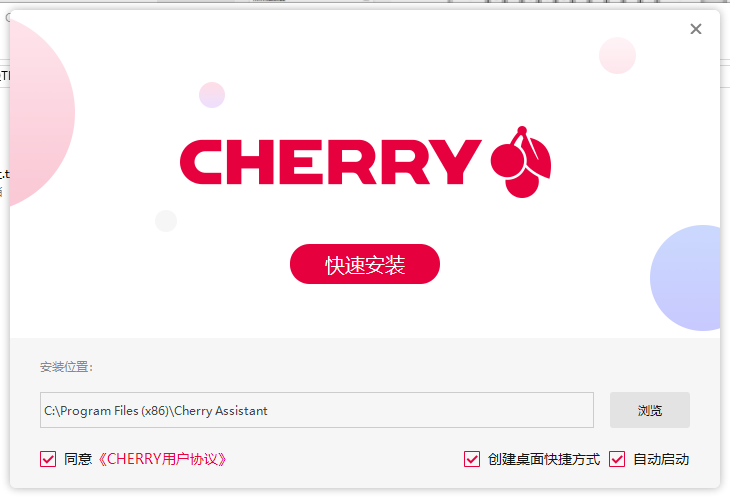
Task: Click the 创建桌面快捷方式 label text
Action: click(544, 459)
